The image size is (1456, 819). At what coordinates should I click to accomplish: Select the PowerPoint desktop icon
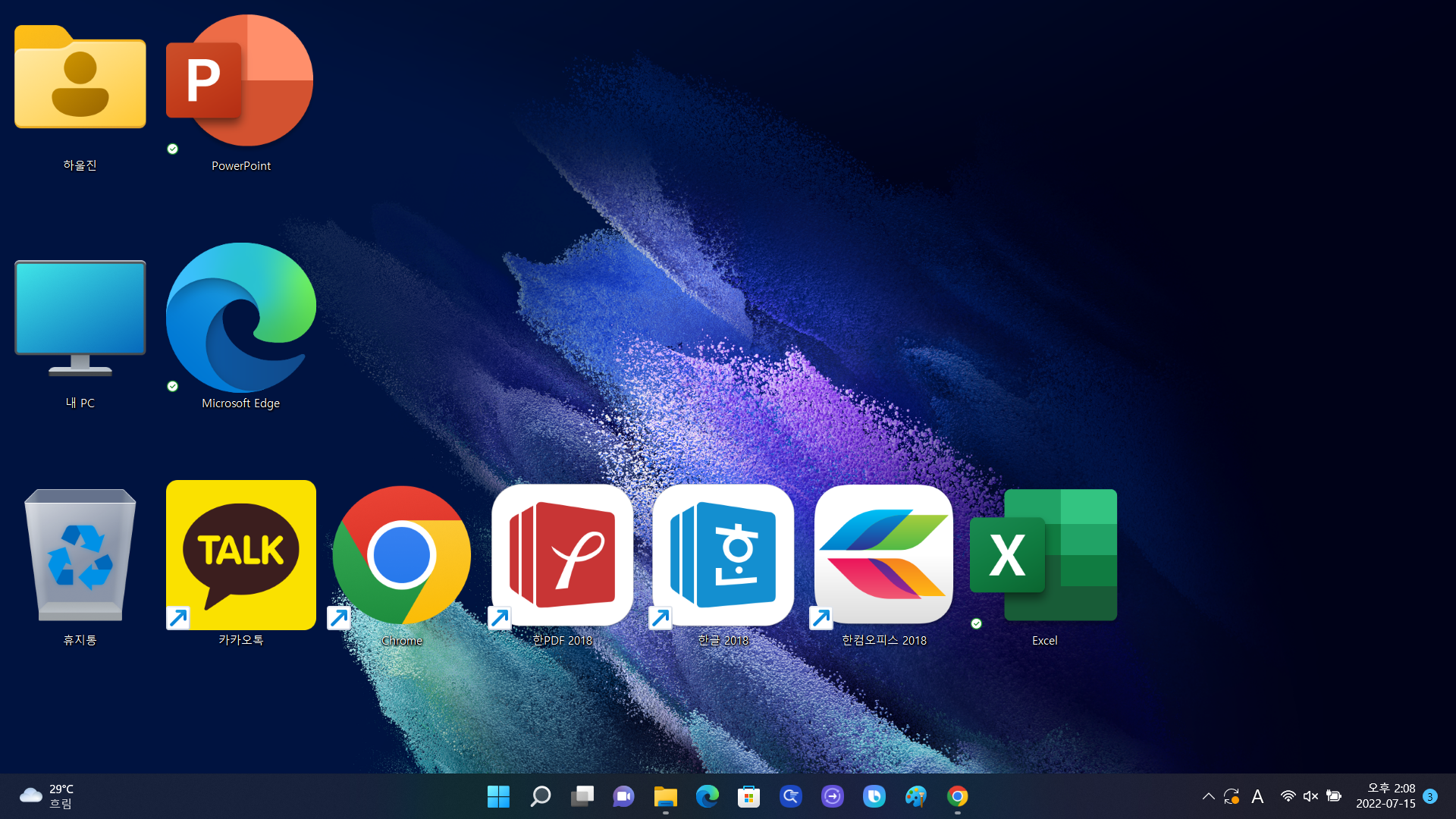[x=240, y=83]
